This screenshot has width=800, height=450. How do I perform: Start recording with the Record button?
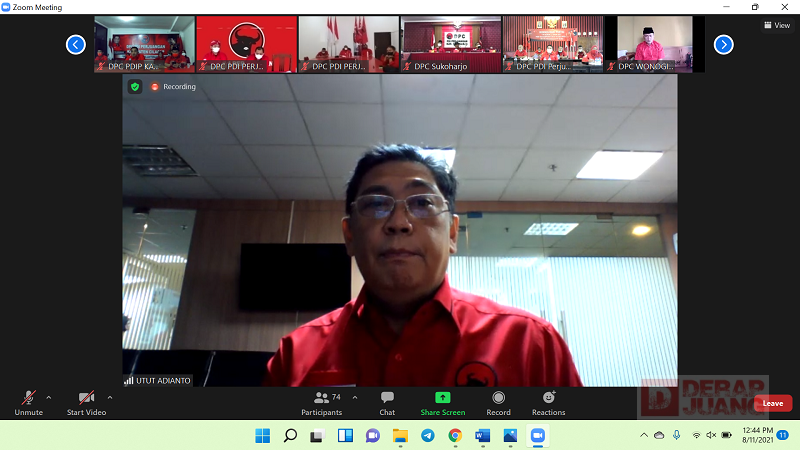click(498, 403)
